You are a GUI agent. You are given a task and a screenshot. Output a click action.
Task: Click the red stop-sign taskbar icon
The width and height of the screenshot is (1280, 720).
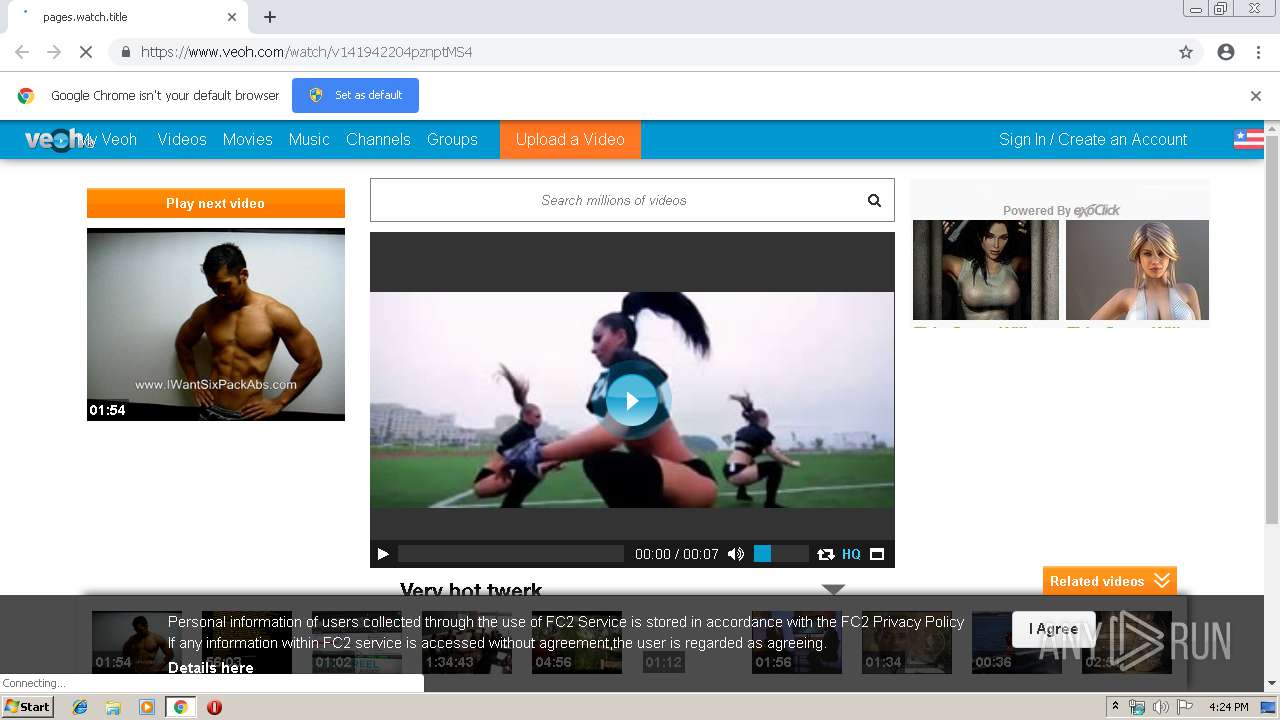(x=214, y=707)
